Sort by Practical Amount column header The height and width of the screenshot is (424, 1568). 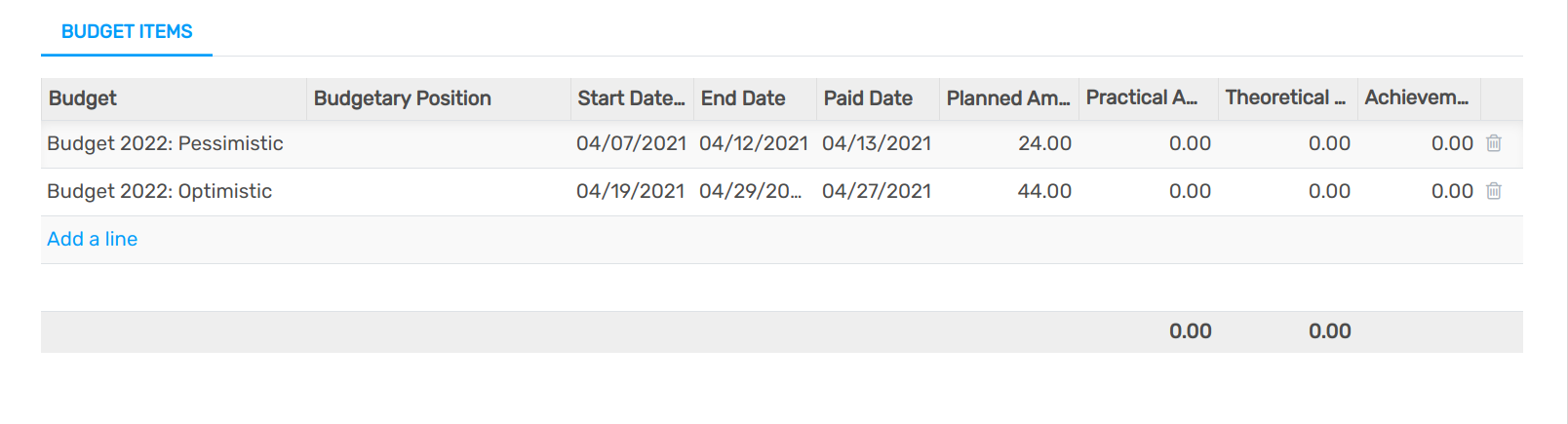point(1142,98)
